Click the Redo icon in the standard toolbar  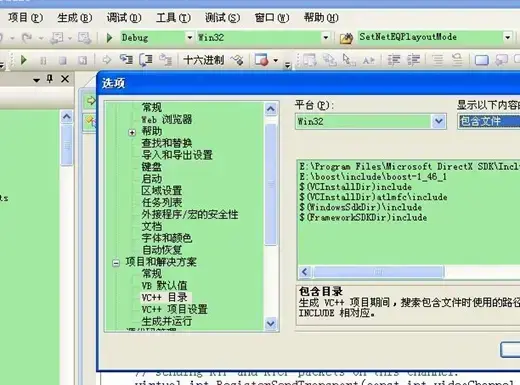pyautogui.click(x=27, y=38)
